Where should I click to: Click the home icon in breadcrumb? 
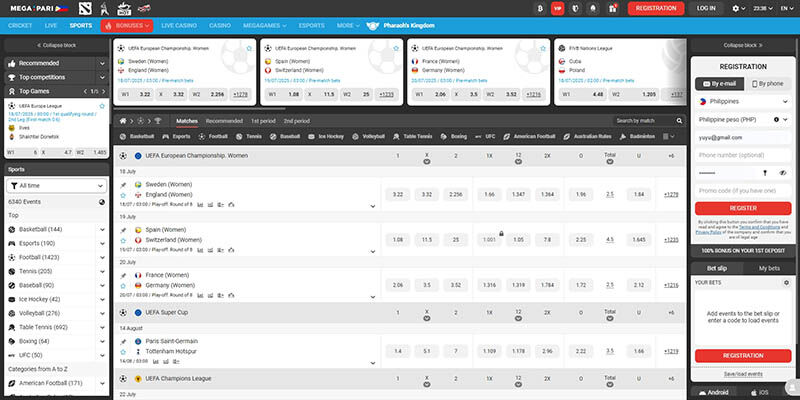123,121
